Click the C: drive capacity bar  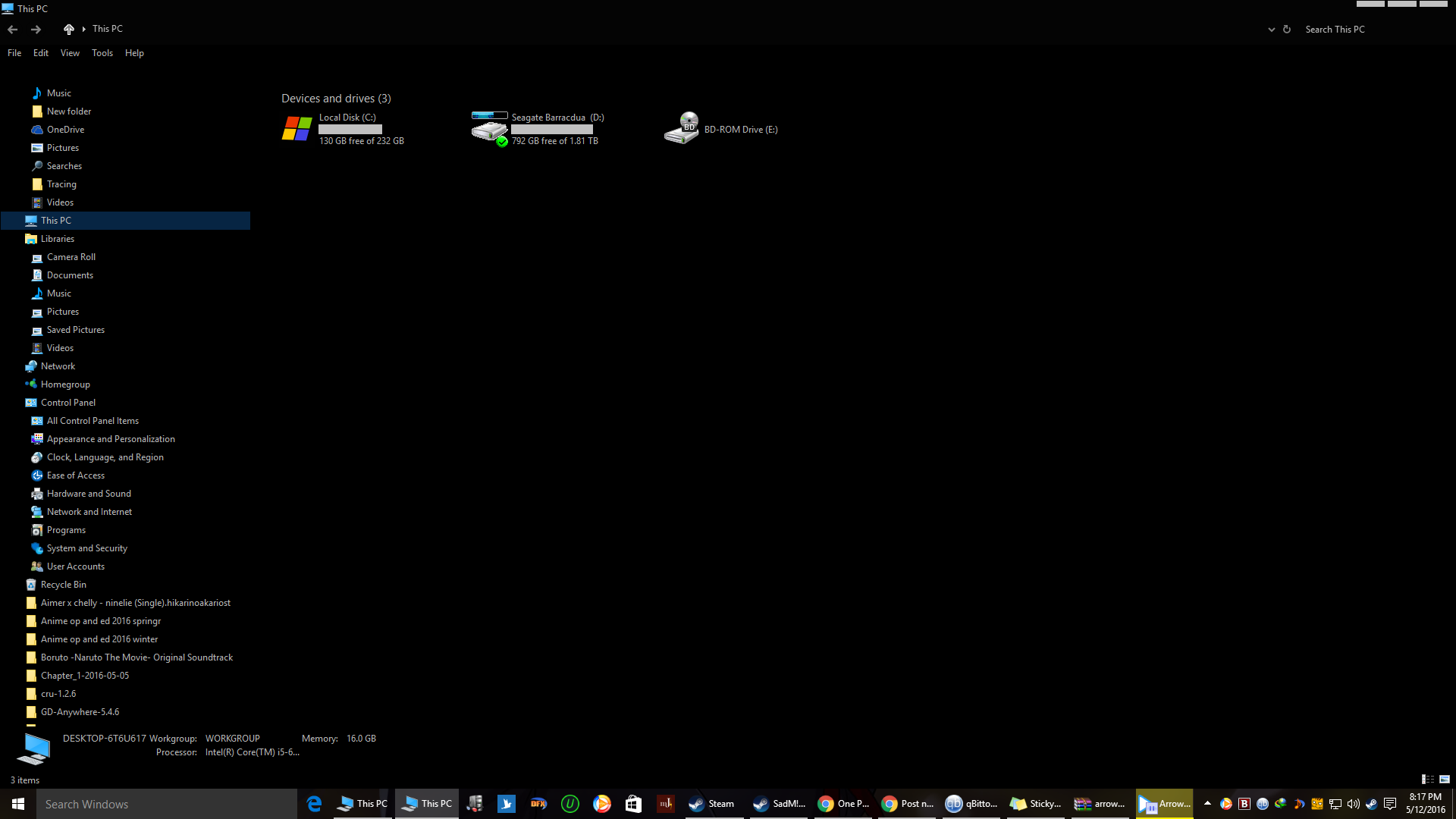350,130
